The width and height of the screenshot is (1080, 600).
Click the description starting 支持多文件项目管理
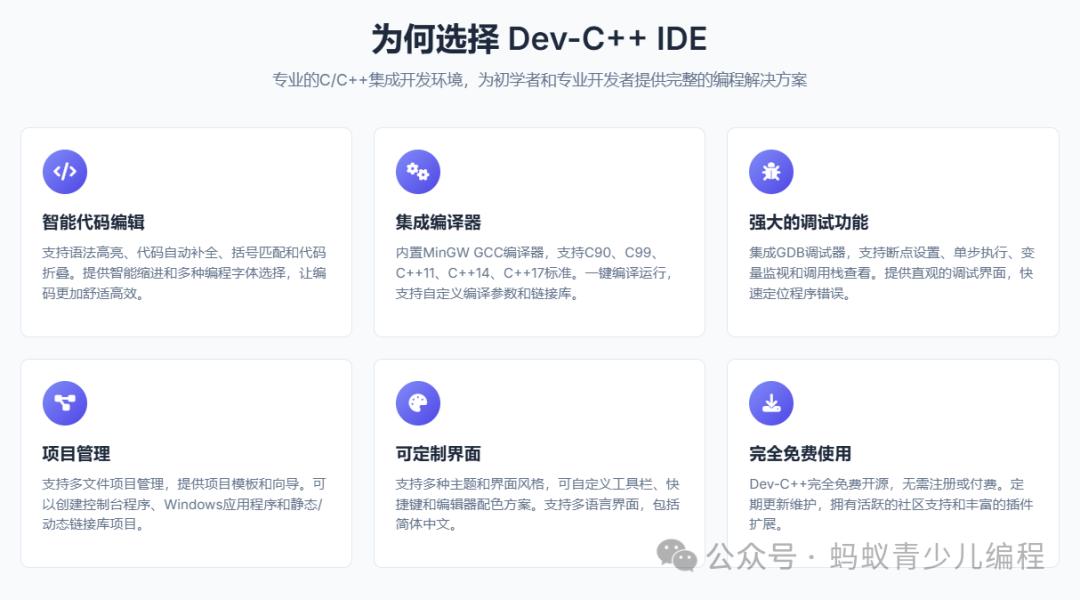(x=184, y=504)
